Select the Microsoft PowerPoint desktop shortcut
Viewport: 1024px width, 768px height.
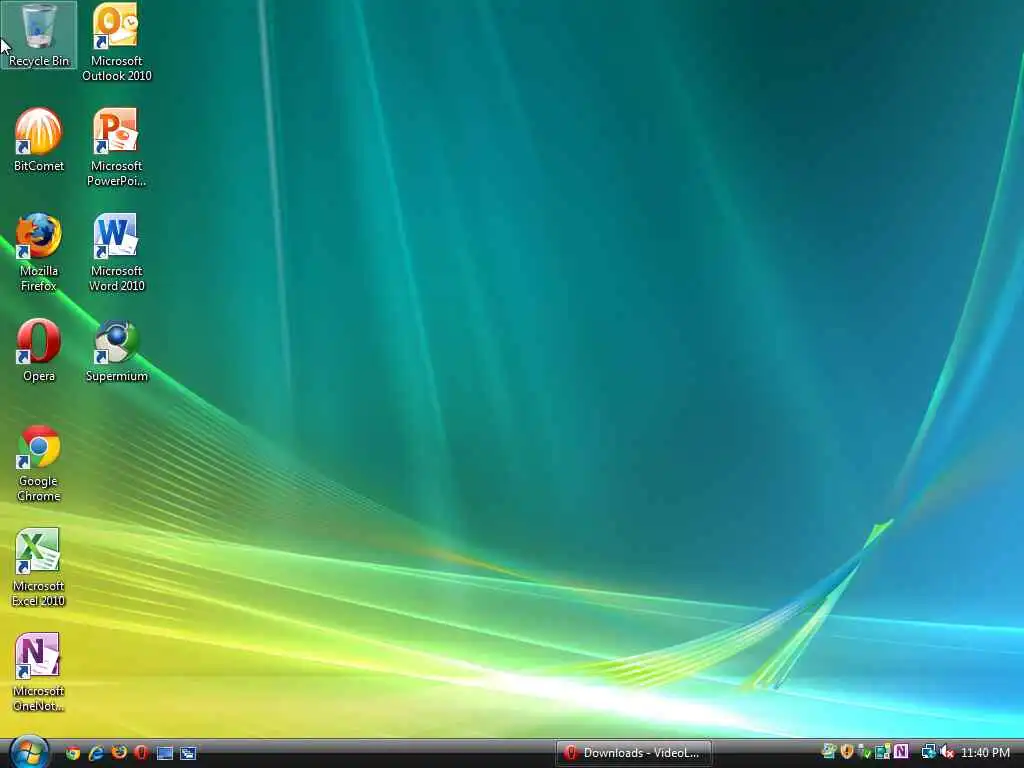coord(116,148)
